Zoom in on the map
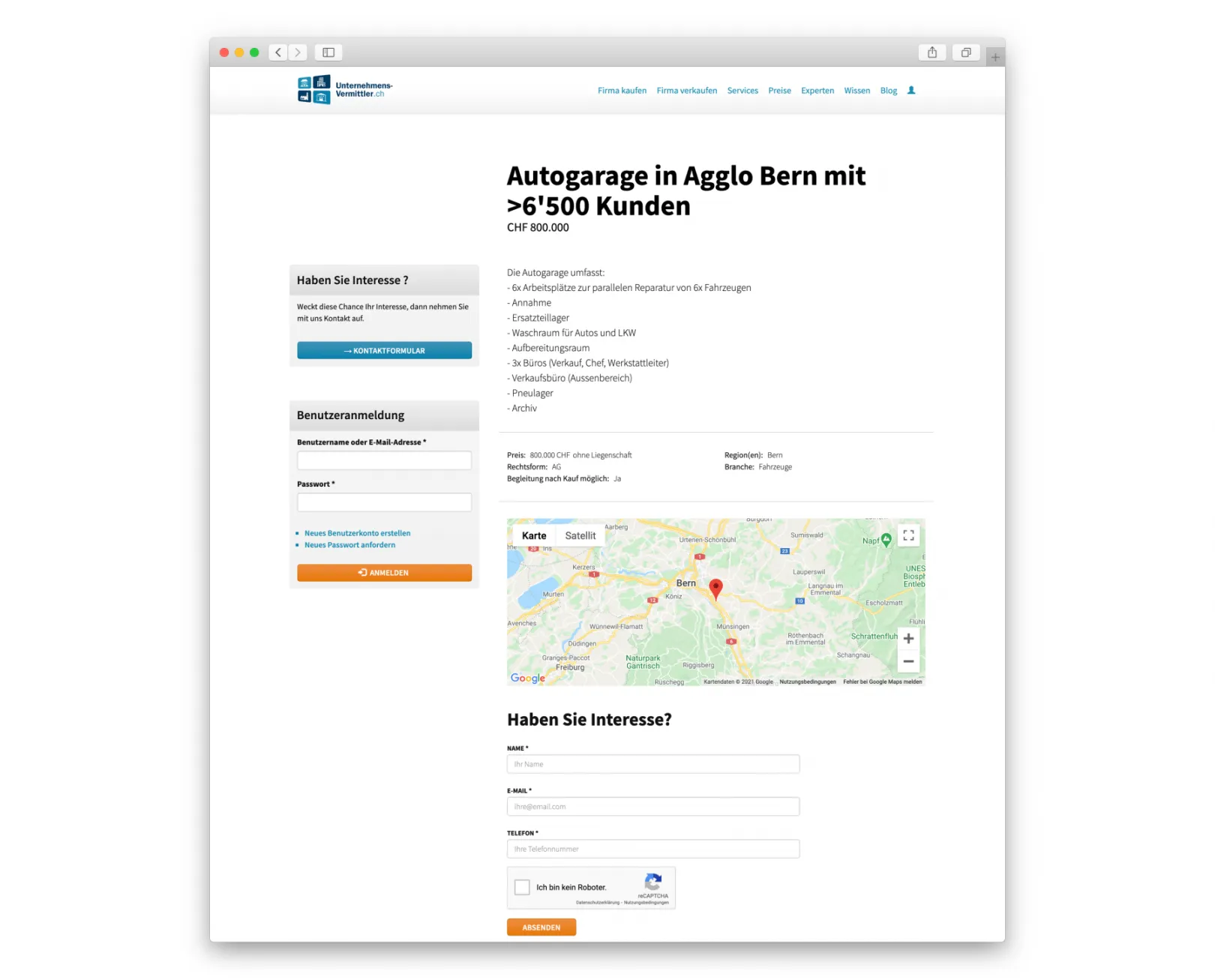This screenshot has height=980, width=1215. click(908, 638)
